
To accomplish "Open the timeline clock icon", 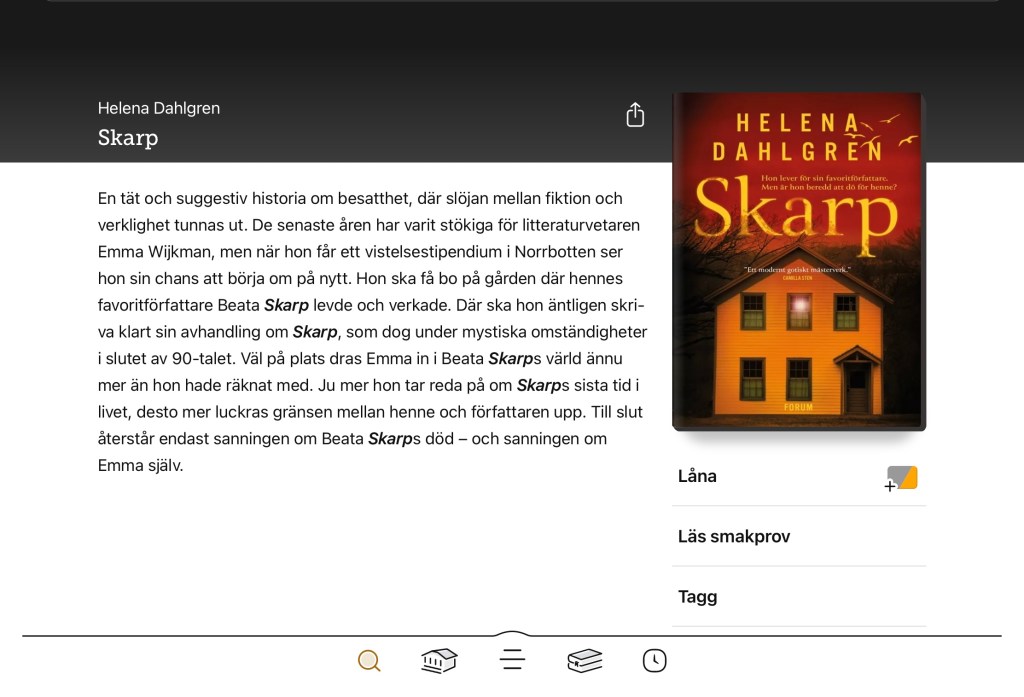I will point(654,660).
